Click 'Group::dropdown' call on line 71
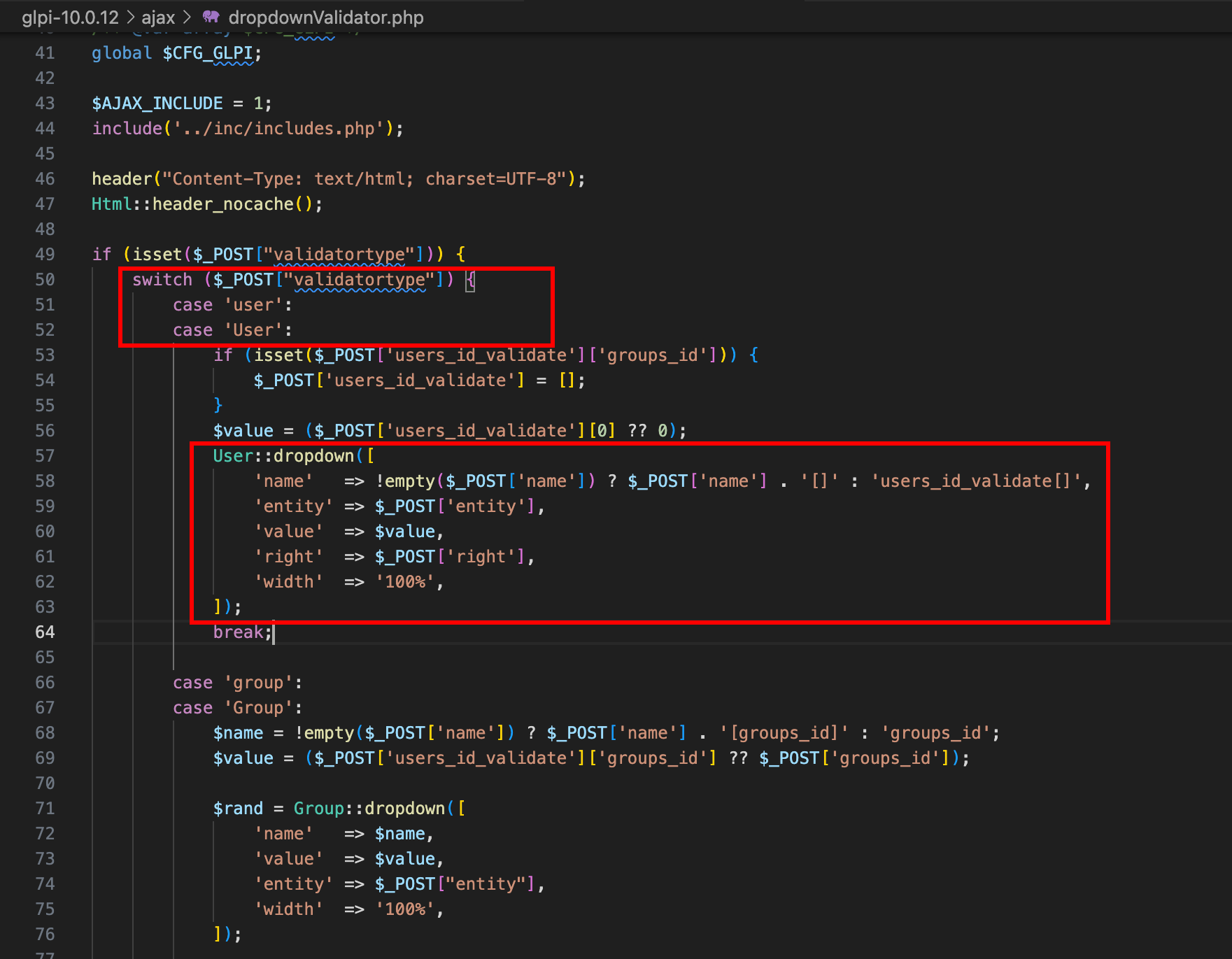The width and height of the screenshot is (1232, 959). click(x=369, y=809)
